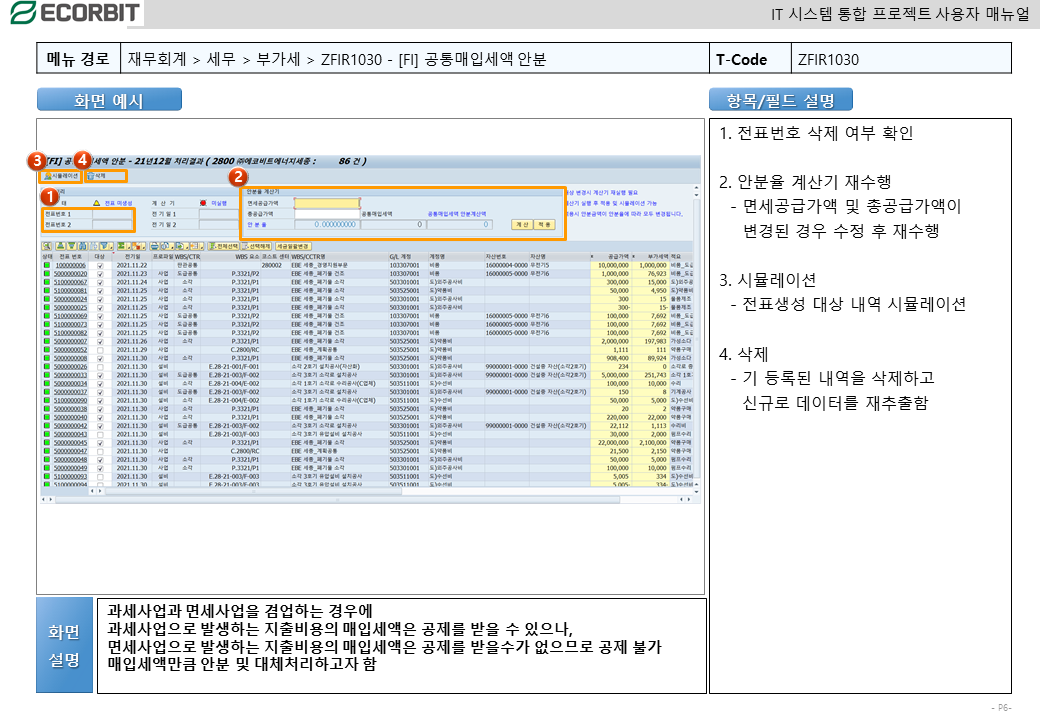
Task: Uncheck the 대상 checkbox for document 100000006
Action: coord(99,265)
